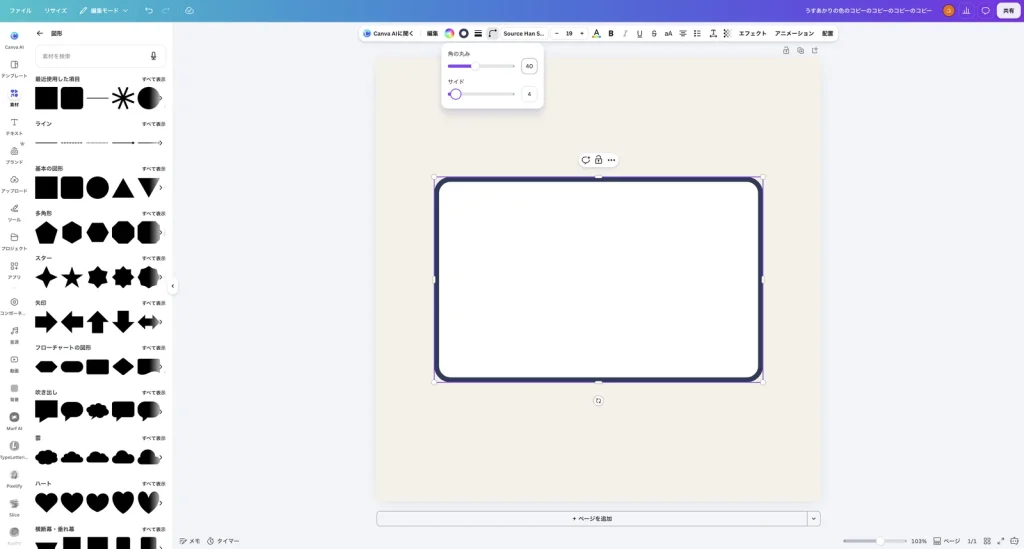Click the cloud save status icon
This screenshot has width=1024, height=549.
(x=189, y=10)
